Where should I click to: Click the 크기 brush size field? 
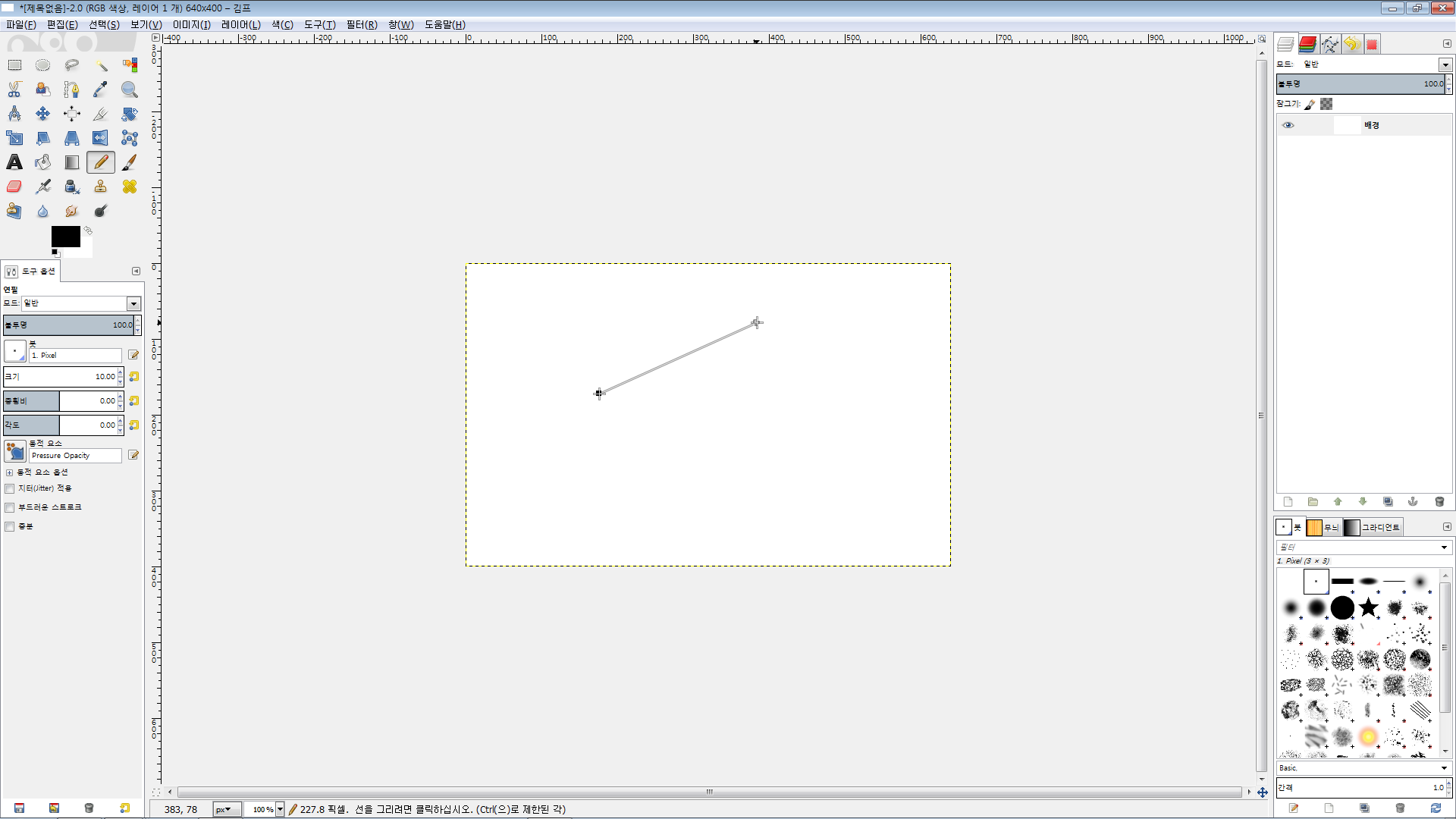point(60,377)
